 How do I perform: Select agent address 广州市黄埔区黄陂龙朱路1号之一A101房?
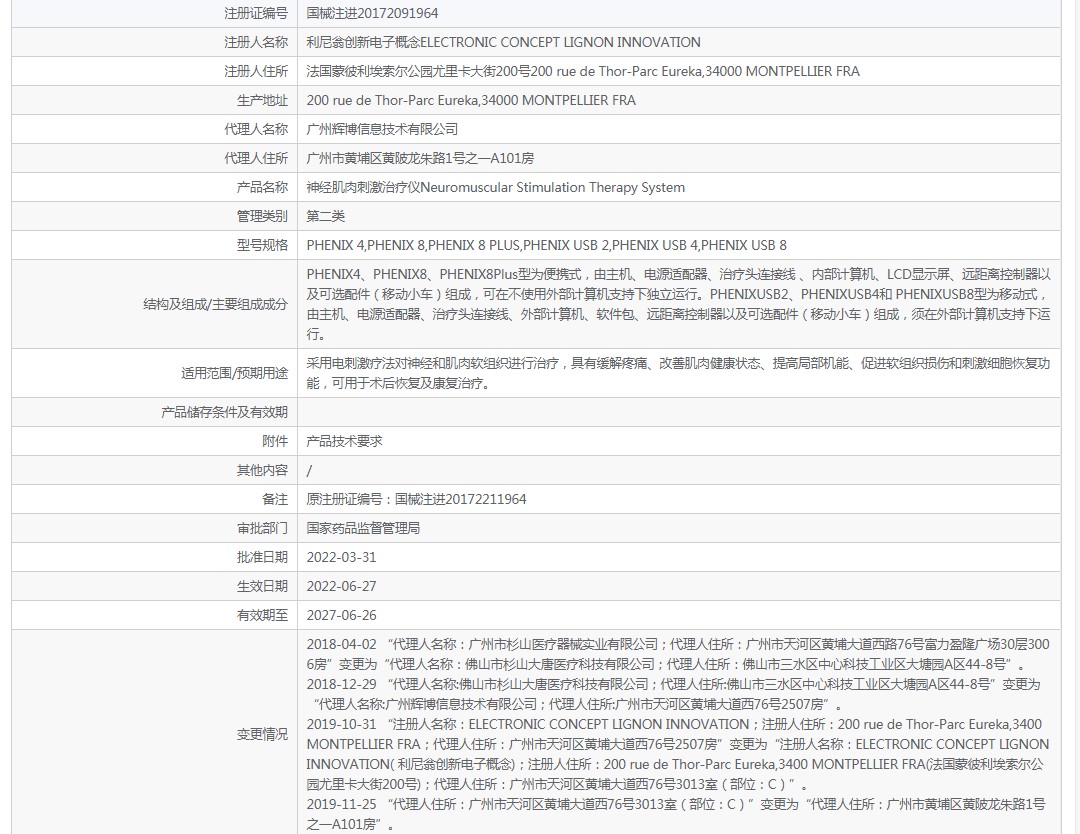420,158
